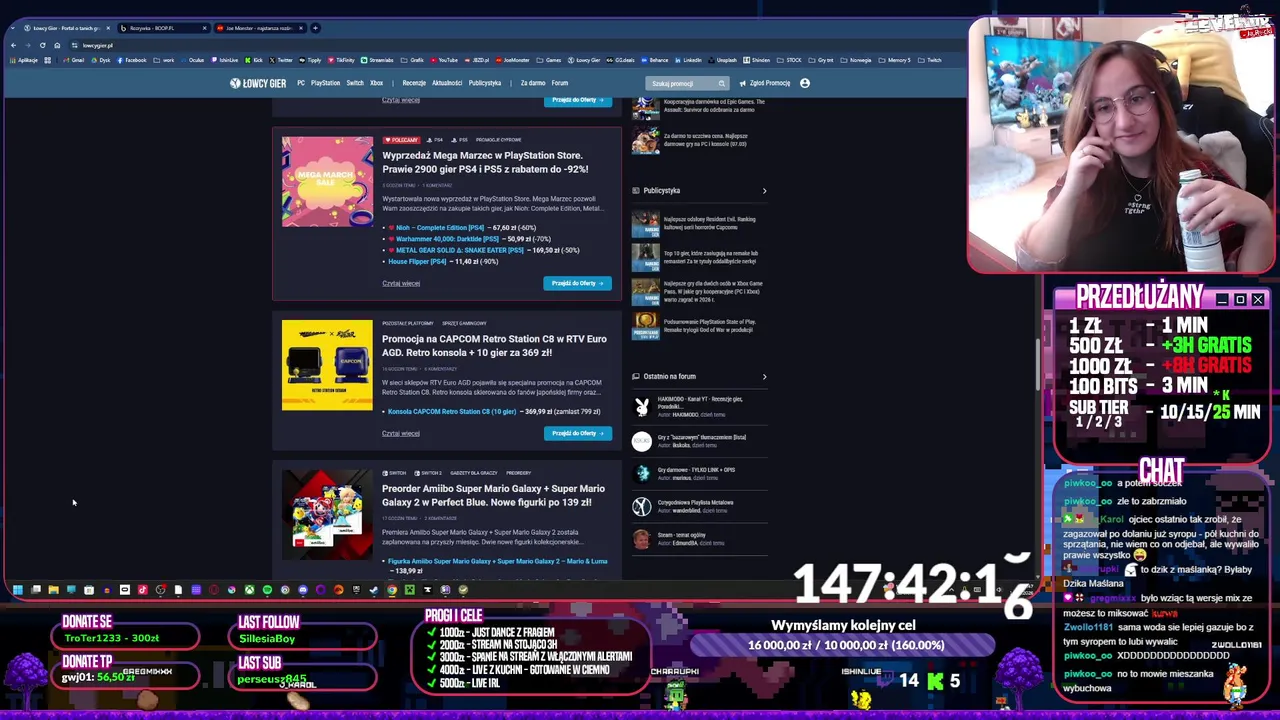Open the Streamlabs bookmark
The width and height of the screenshot is (1280, 720).
pyautogui.click(x=377, y=60)
